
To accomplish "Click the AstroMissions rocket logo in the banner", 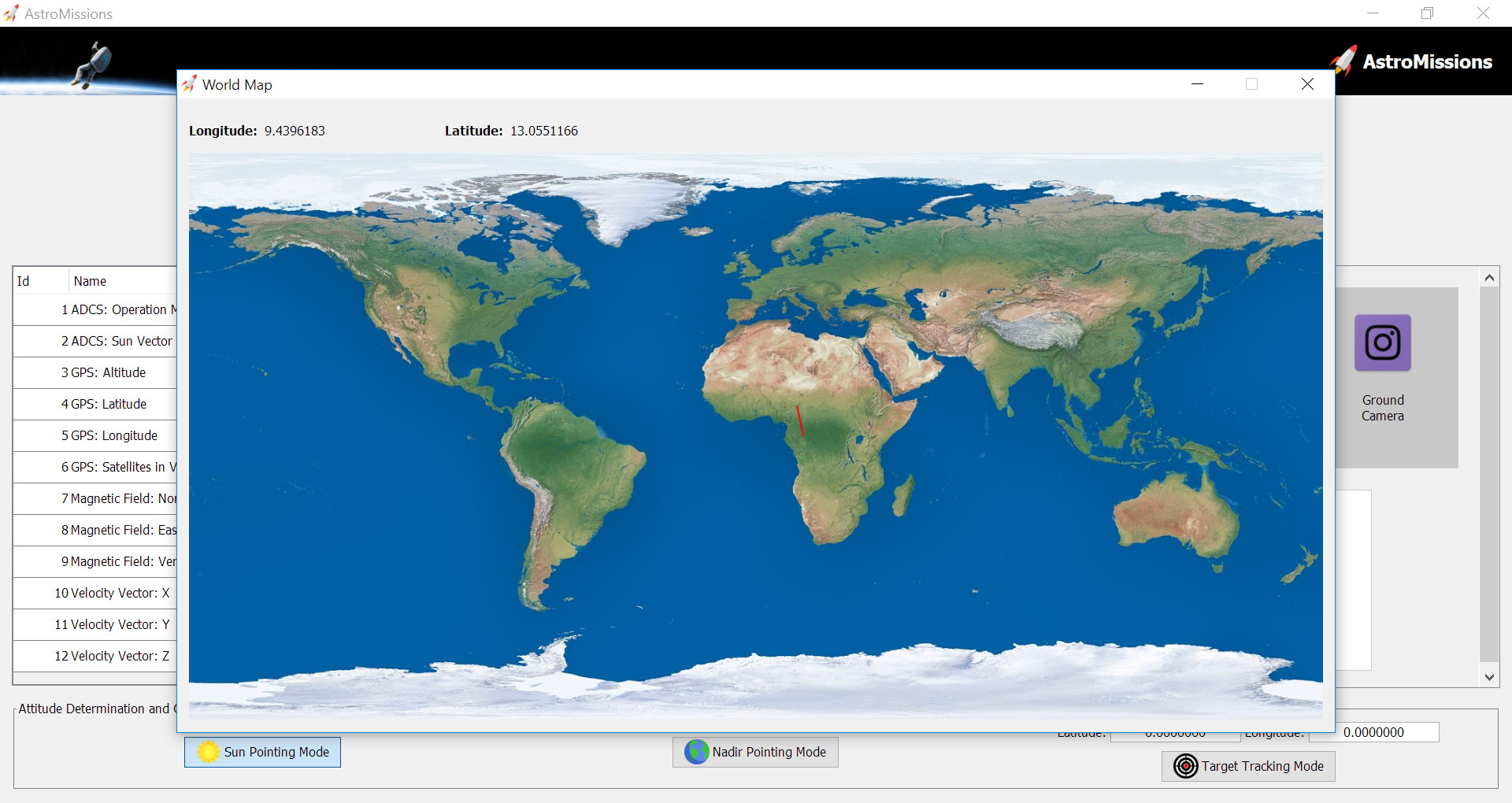I will click(1343, 61).
